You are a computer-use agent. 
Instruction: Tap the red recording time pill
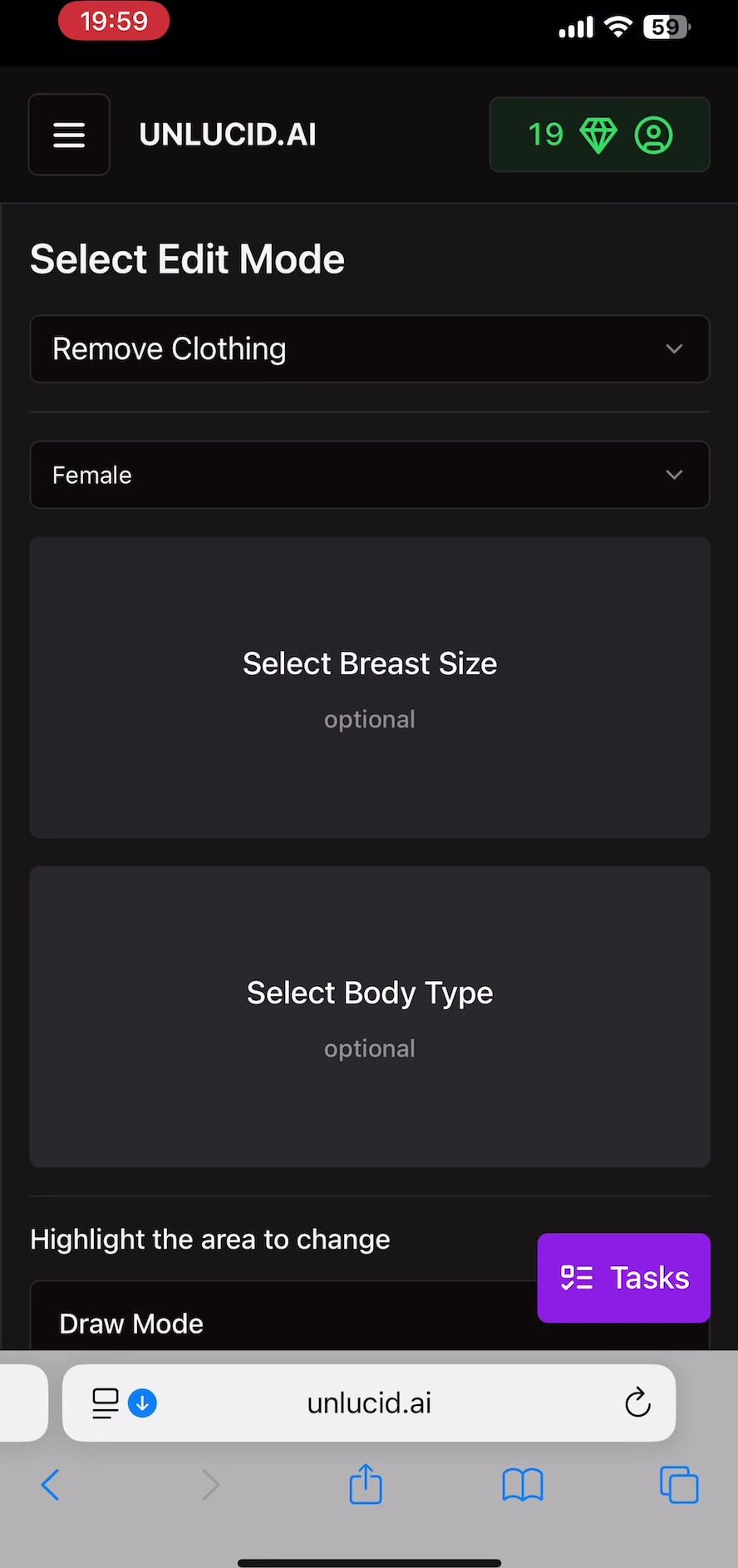(114, 21)
